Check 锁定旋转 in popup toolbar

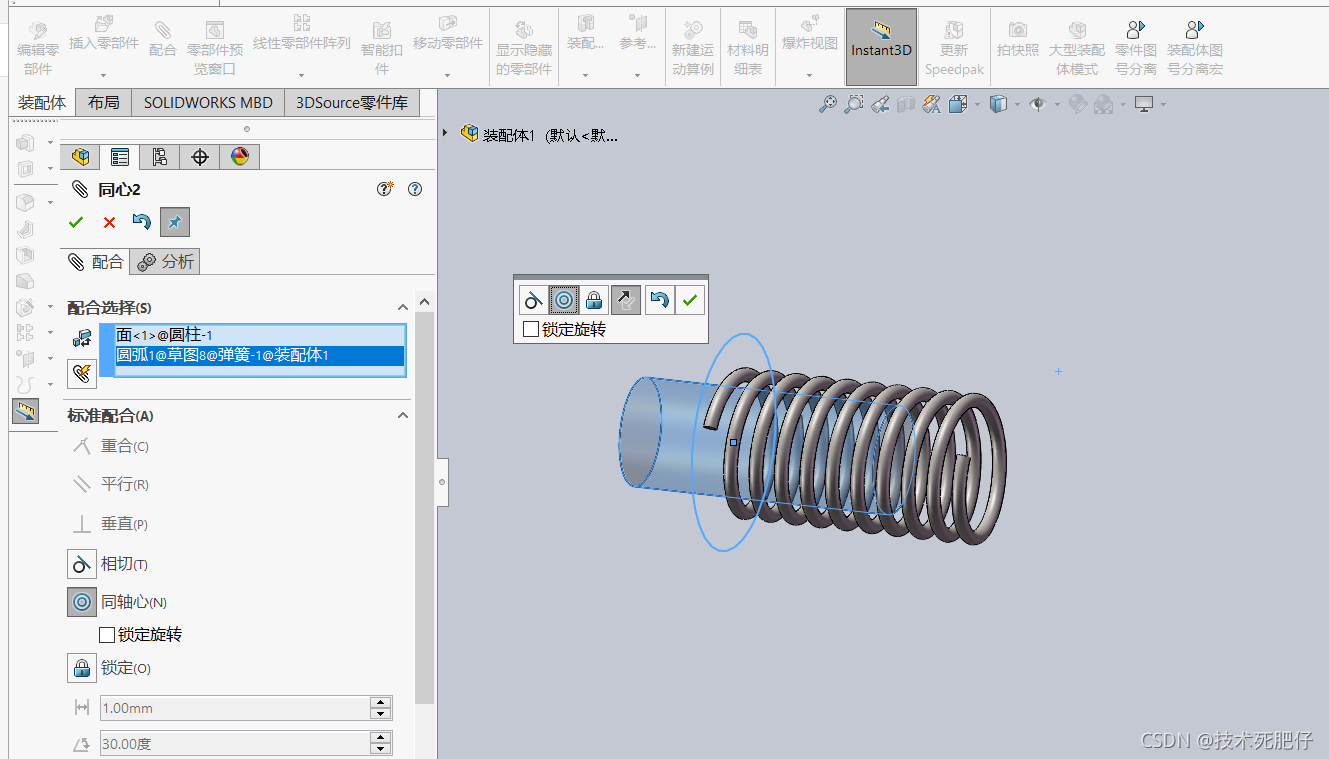(x=531, y=329)
